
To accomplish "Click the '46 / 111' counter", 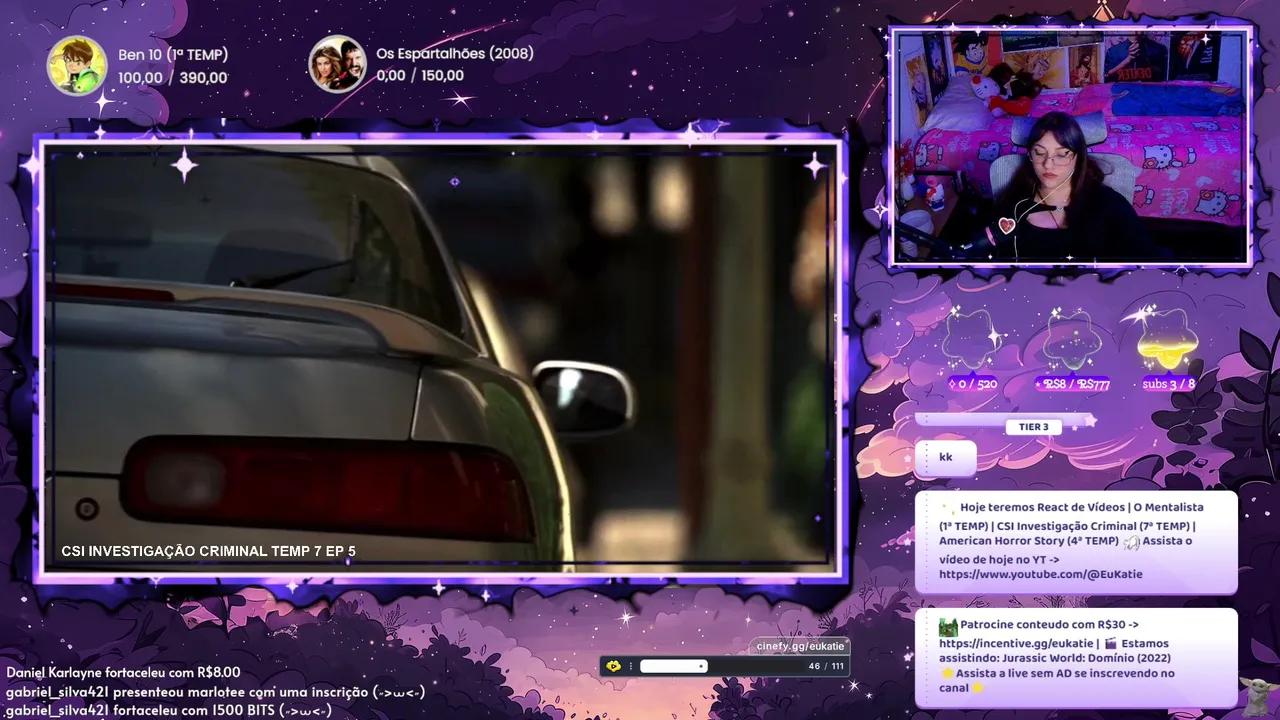I will pyautogui.click(x=826, y=666).
